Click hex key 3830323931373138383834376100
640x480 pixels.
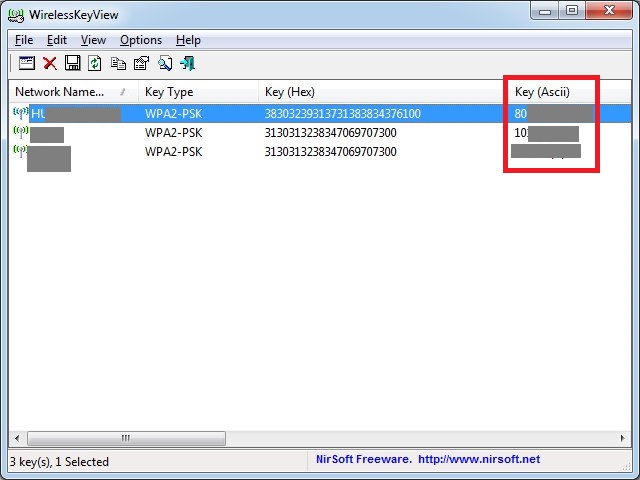[x=342, y=113]
